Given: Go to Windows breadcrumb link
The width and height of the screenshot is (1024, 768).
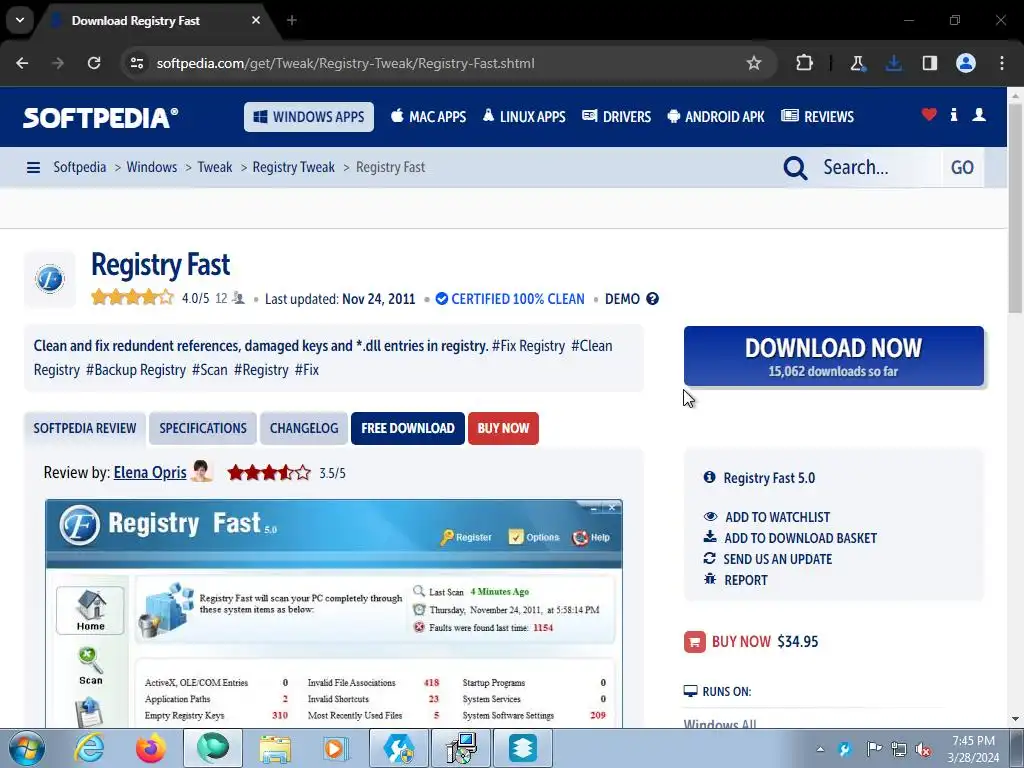Looking at the screenshot, I should pyautogui.click(x=152, y=167).
